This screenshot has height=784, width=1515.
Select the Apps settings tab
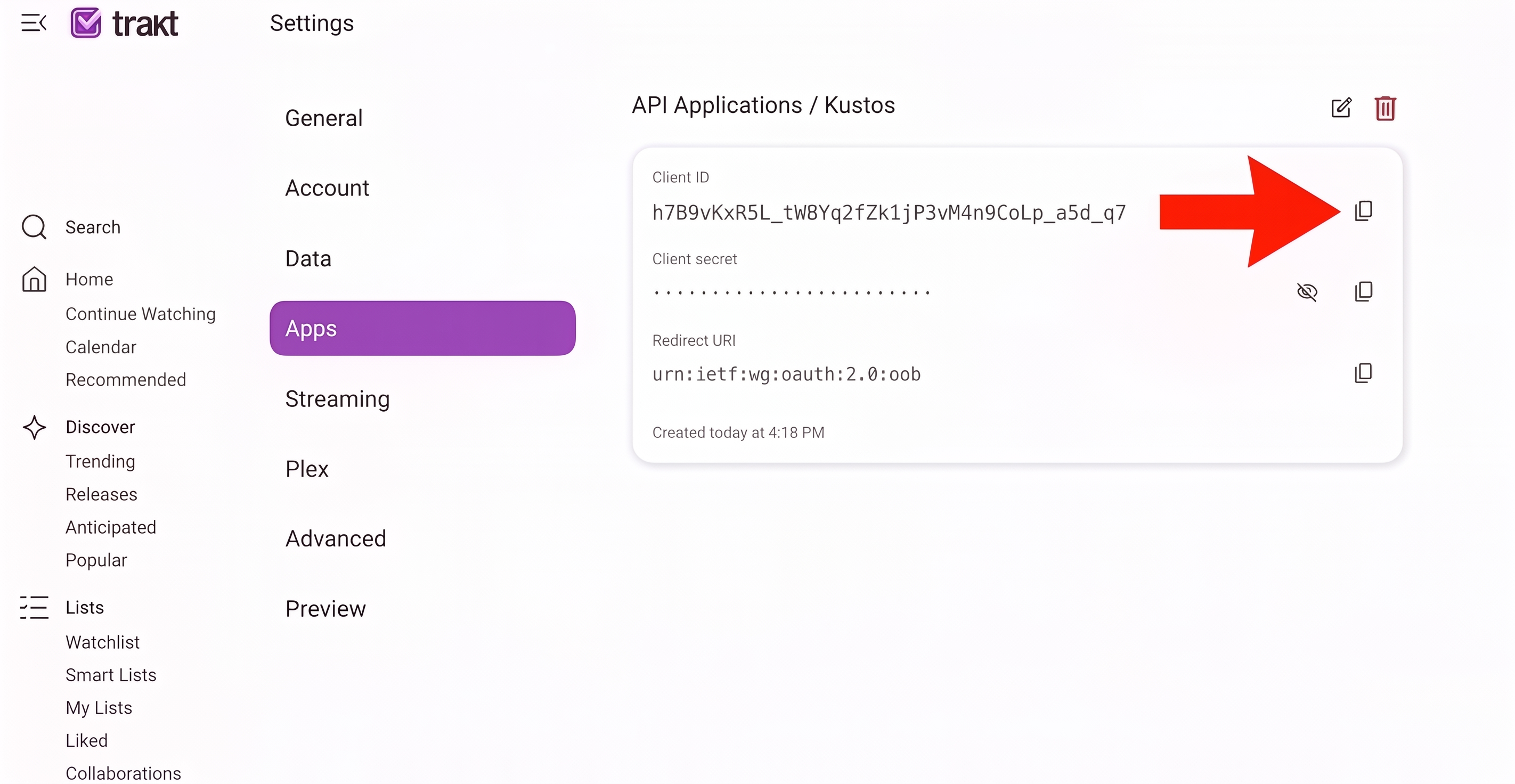(422, 328)
